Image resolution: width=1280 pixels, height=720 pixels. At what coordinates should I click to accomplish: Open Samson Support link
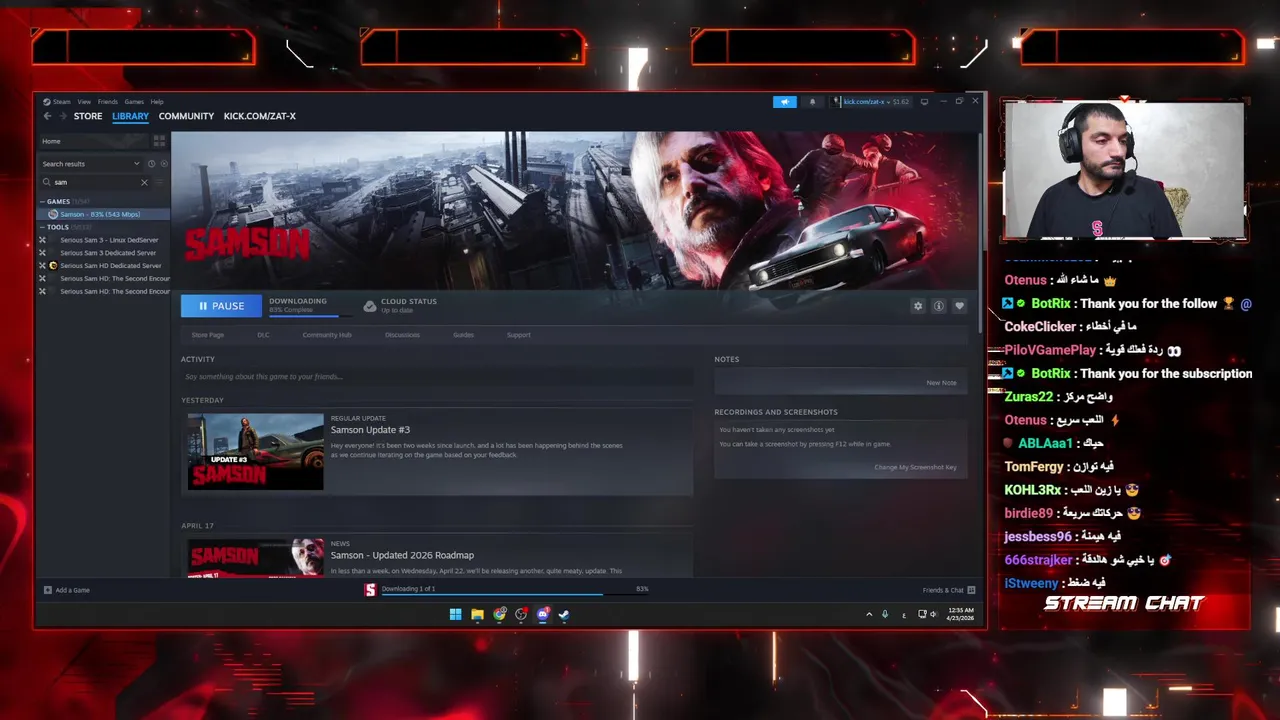tap(518, 335)
